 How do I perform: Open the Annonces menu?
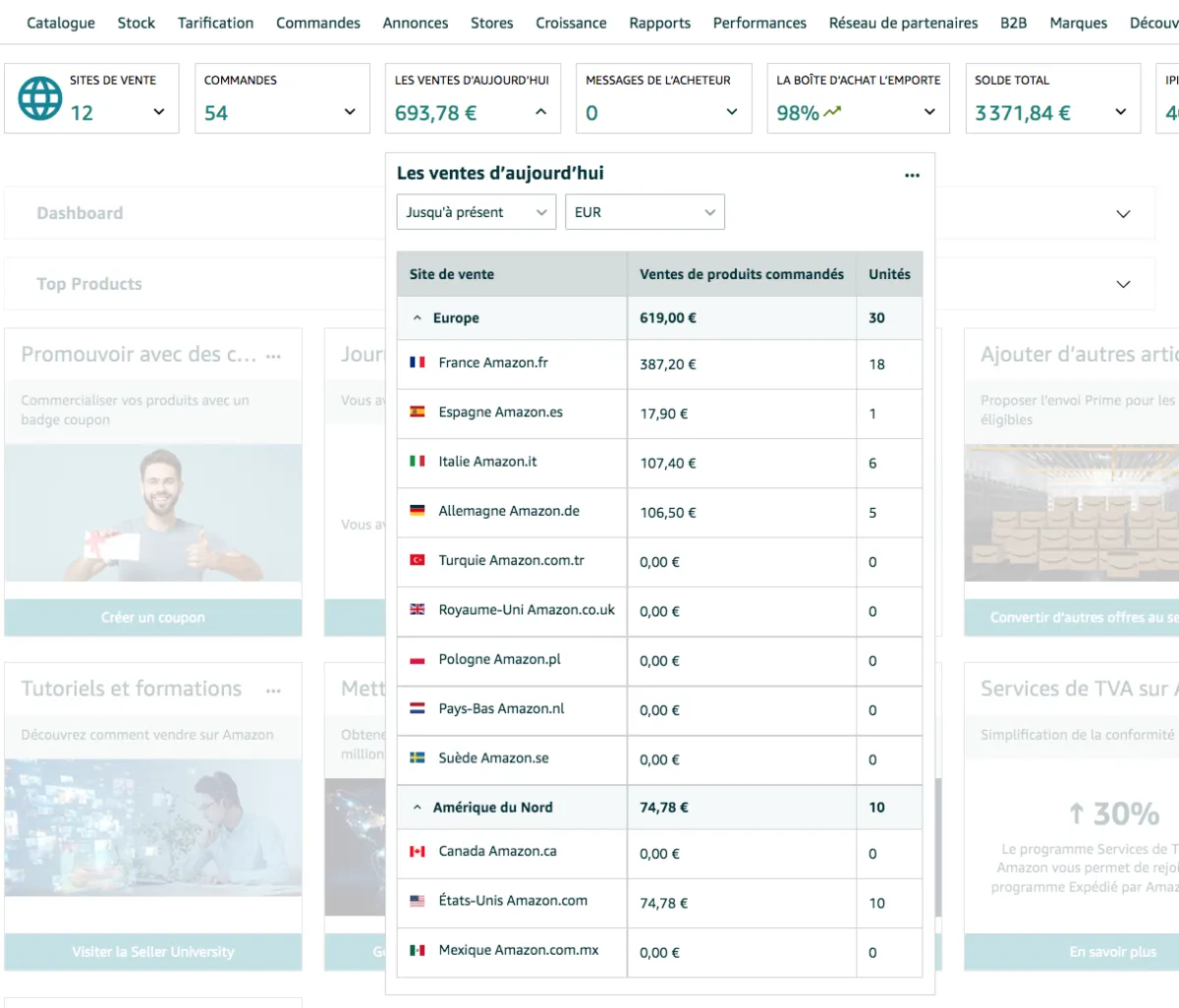tap(416, 23)
